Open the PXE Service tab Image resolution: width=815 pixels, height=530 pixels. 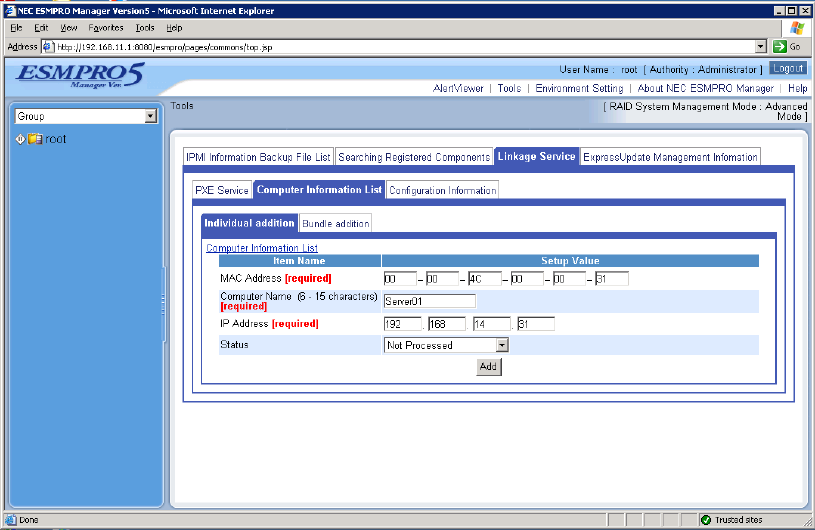(222, 190)
